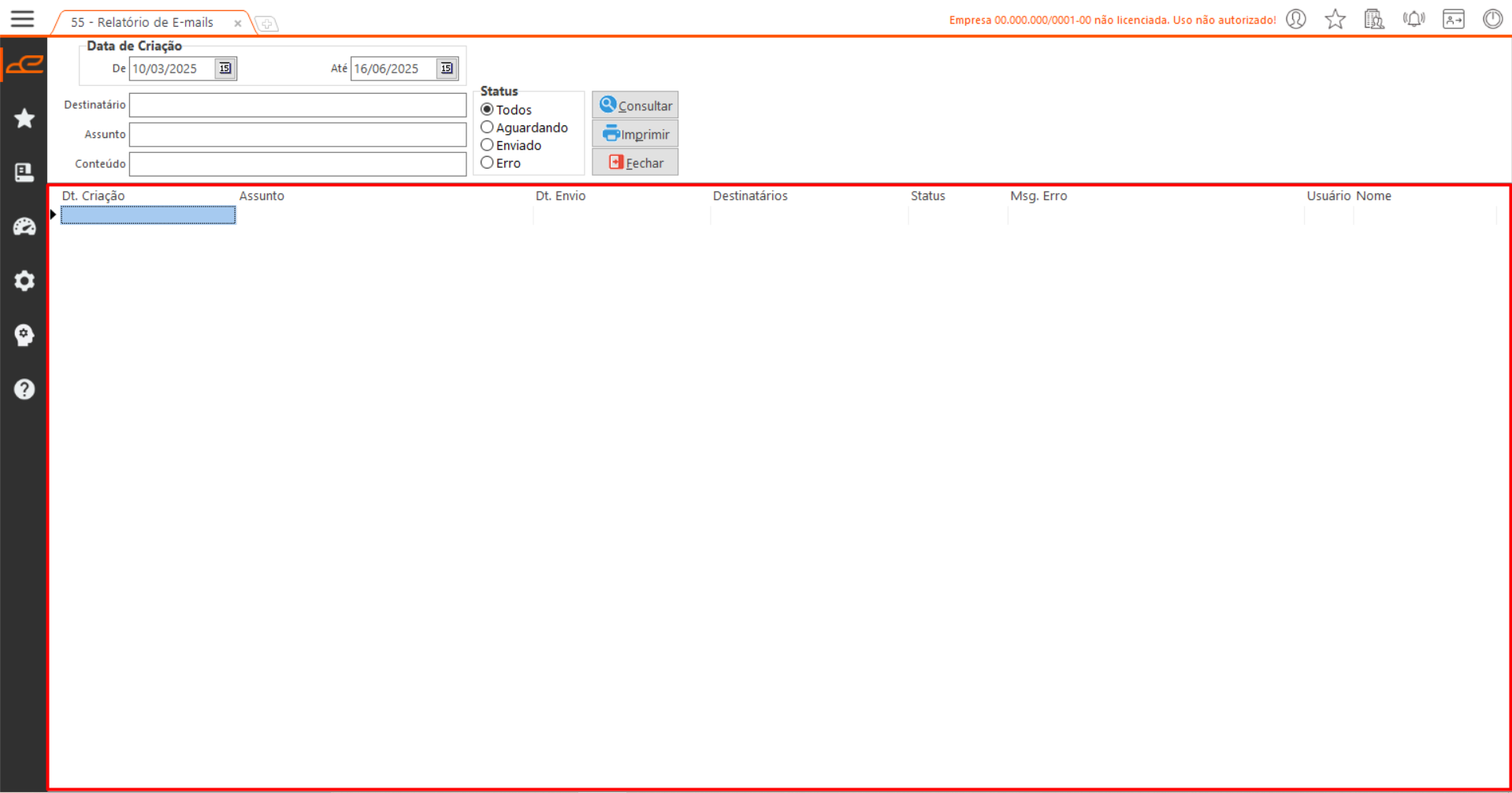Open the Até date calendar picker
This screenshot has height=793, width=1512.
[447, 69]
